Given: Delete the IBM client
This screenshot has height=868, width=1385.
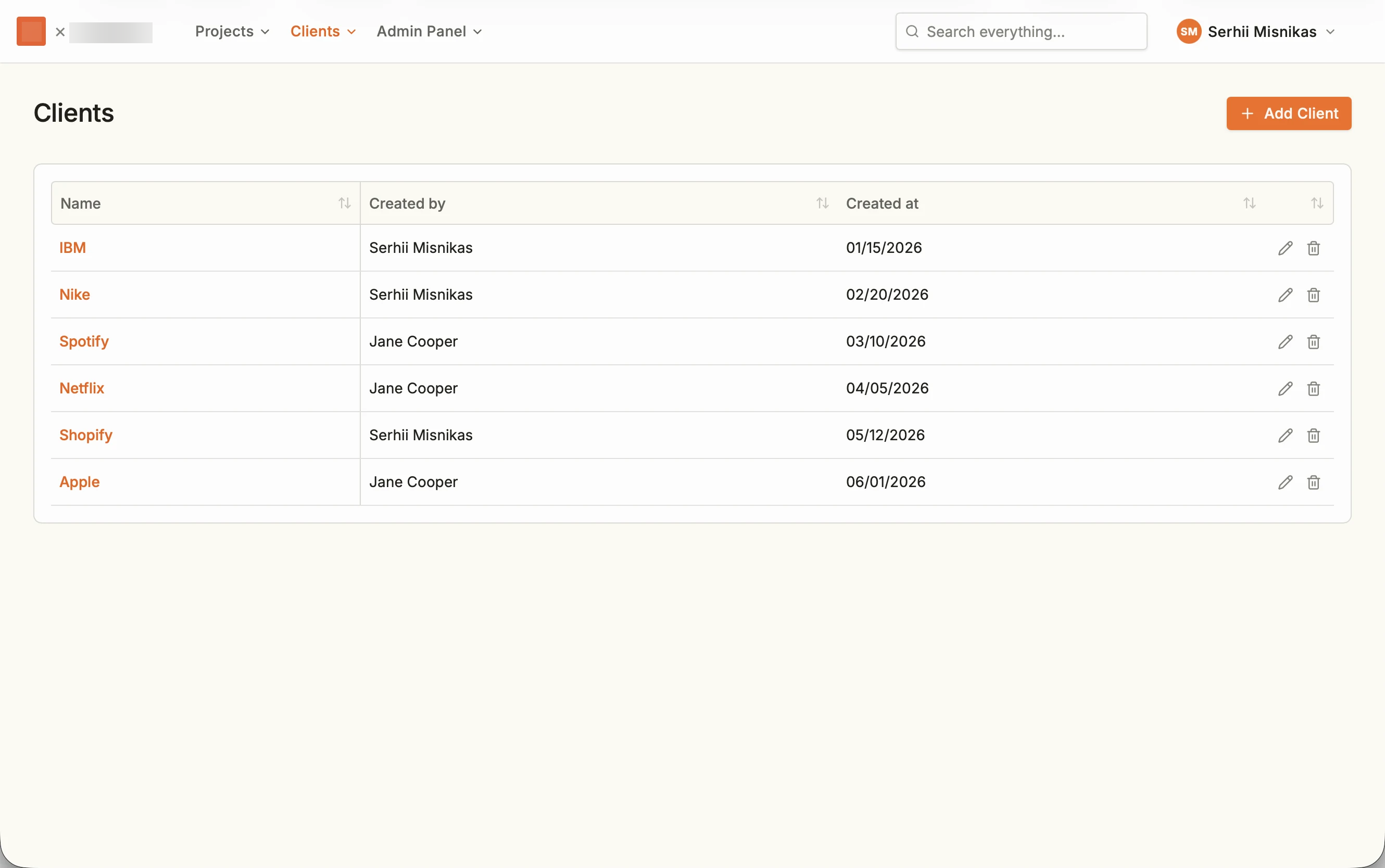Looking at the screenshot, I should pos(1313,248).
